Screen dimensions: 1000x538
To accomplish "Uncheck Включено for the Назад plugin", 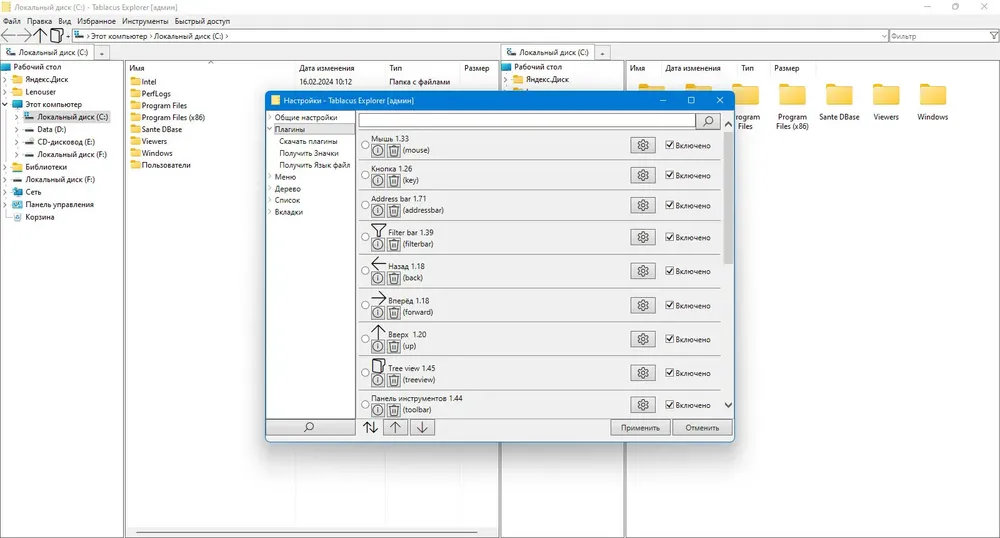I will pos(670,271).
